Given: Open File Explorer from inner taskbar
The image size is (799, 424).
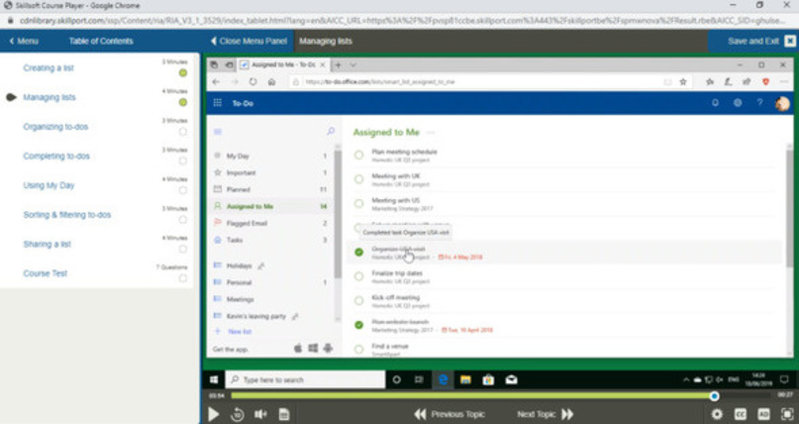Looking at the screenshot, I should pyautogui.click(x=465, y=380).
